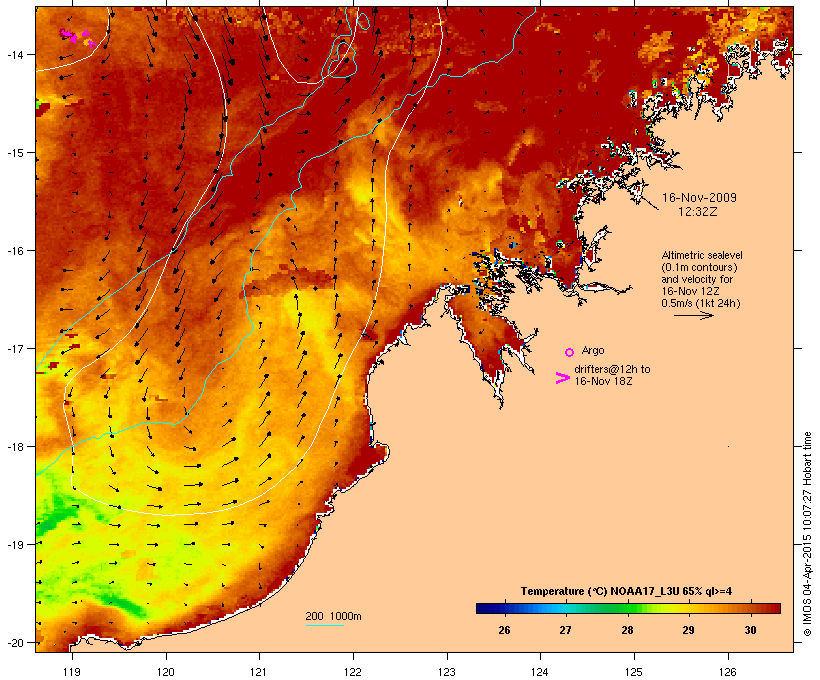Click the '0.5m/s (1kt 24h)' scale text
Viewport: 820px width, 680px height.
tap(701, 303)
